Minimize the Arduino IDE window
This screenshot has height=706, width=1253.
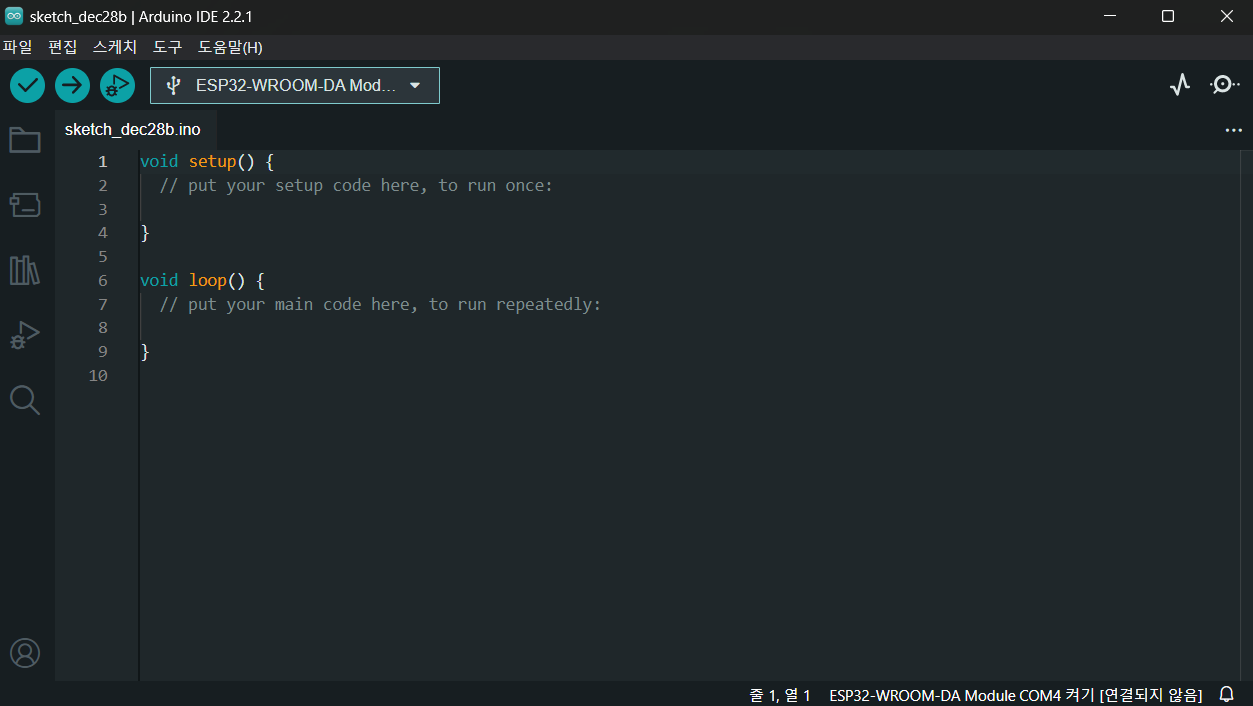(1110, 16)
